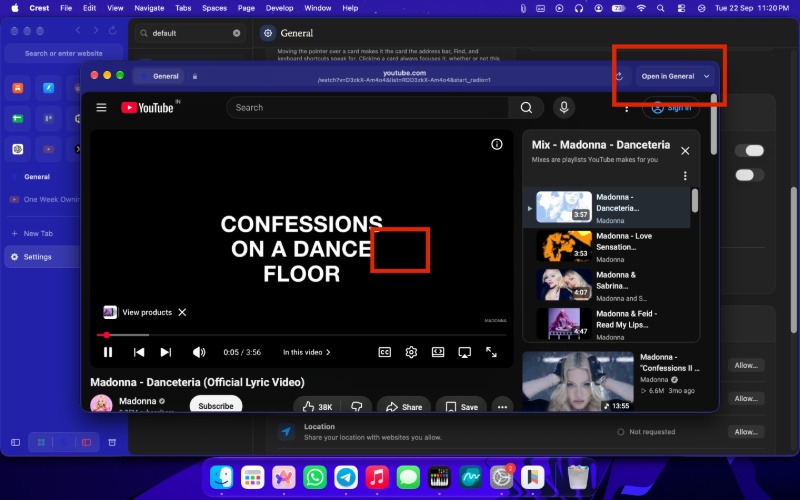The image size is (800, 500).
Task: Open the YouTube hamburger guide menu
Action: click(x=101, y=108)
